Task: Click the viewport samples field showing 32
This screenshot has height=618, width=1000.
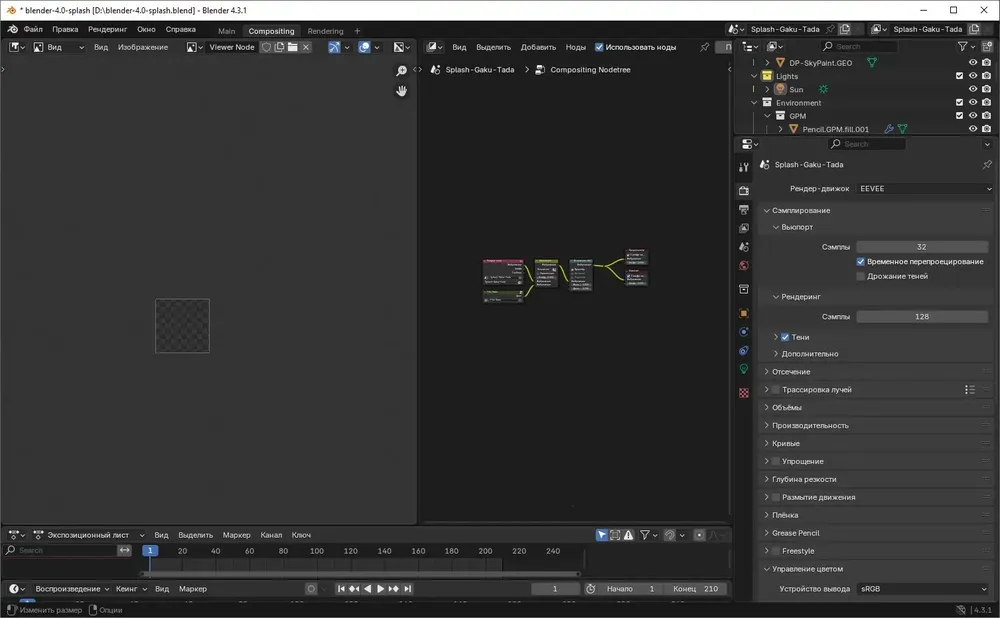Action: point(921,246)
